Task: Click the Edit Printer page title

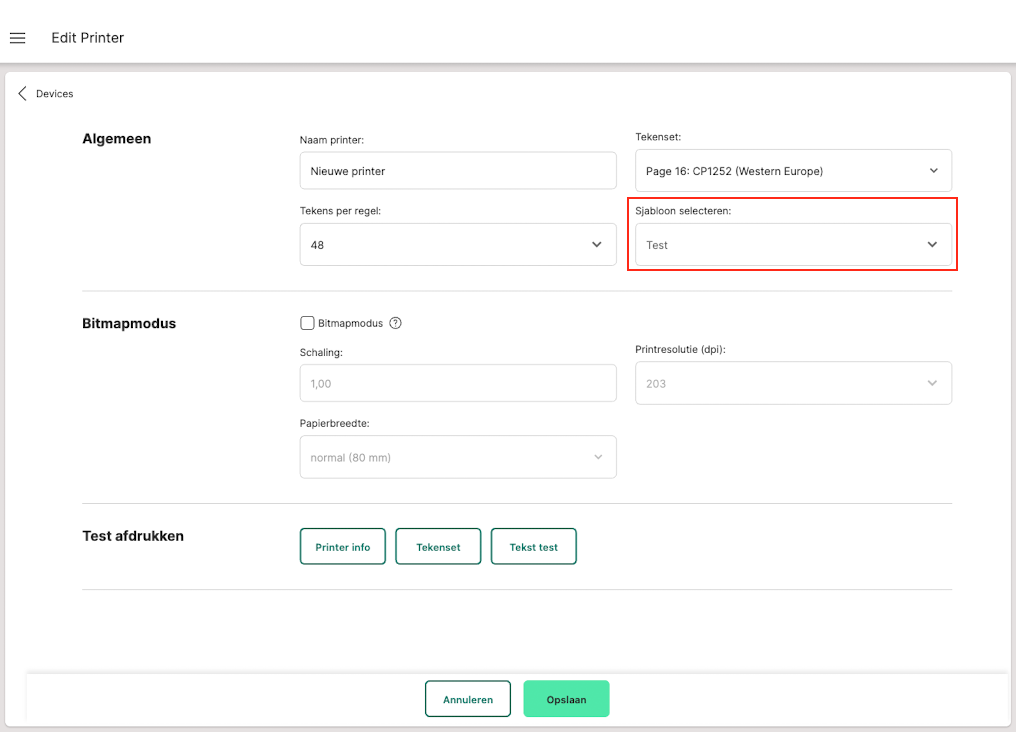Action: point(88,38)
